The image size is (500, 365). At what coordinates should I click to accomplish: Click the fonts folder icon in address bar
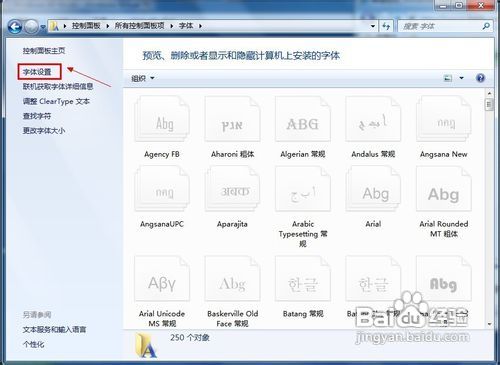click(x=54, y=26)
